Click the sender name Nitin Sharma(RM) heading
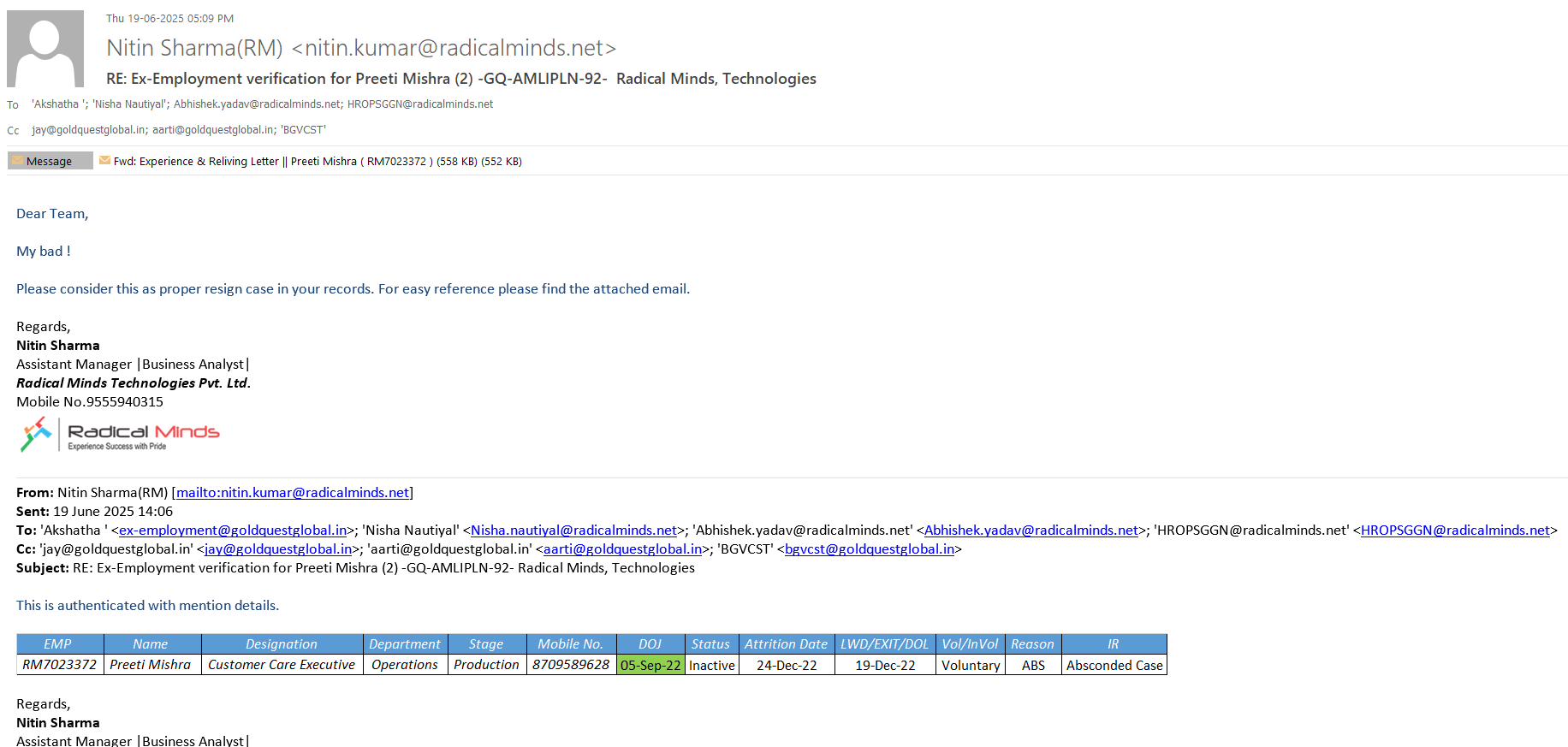 point(194,48)
